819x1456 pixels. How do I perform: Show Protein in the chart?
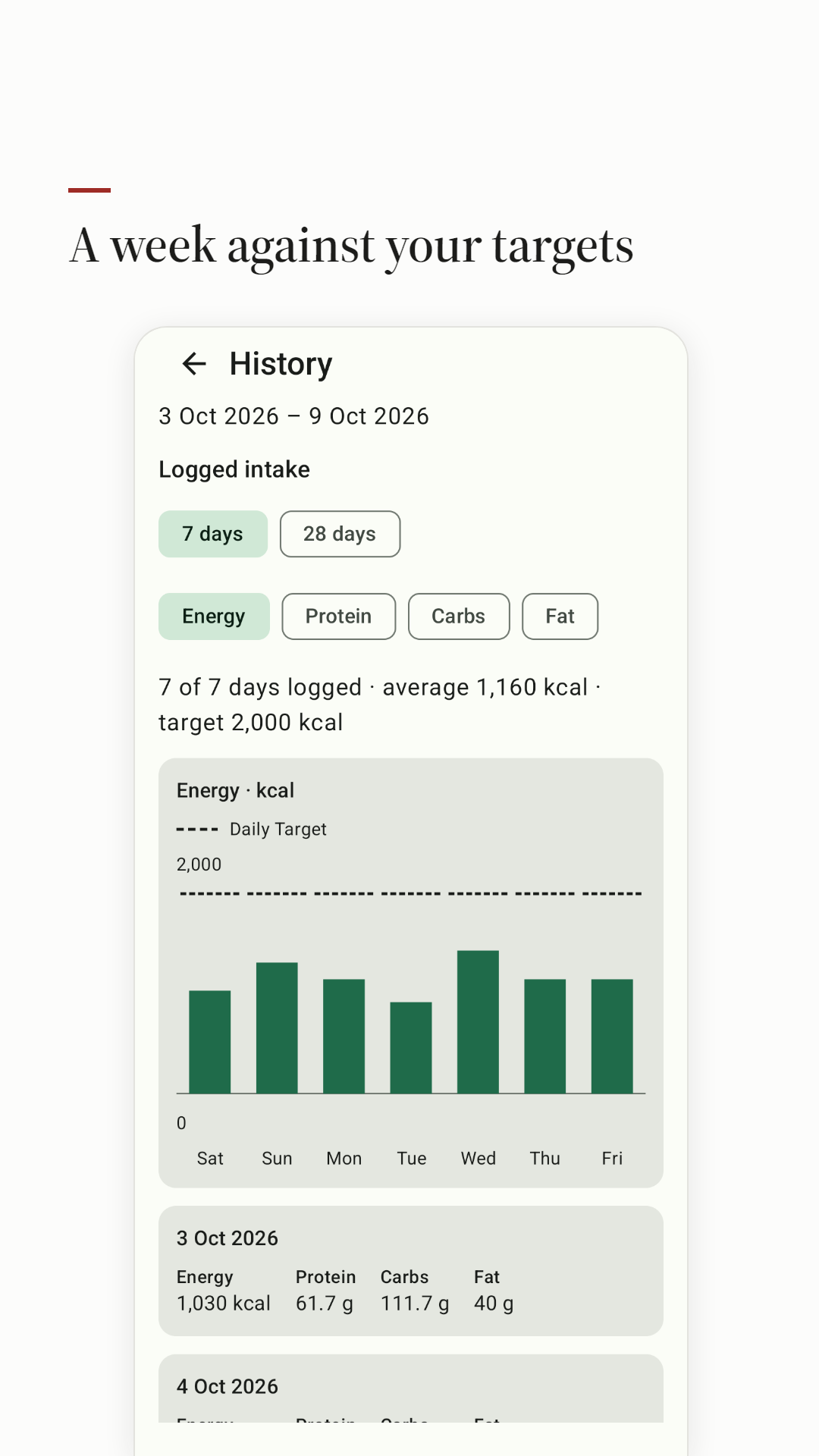coord(339,617)
